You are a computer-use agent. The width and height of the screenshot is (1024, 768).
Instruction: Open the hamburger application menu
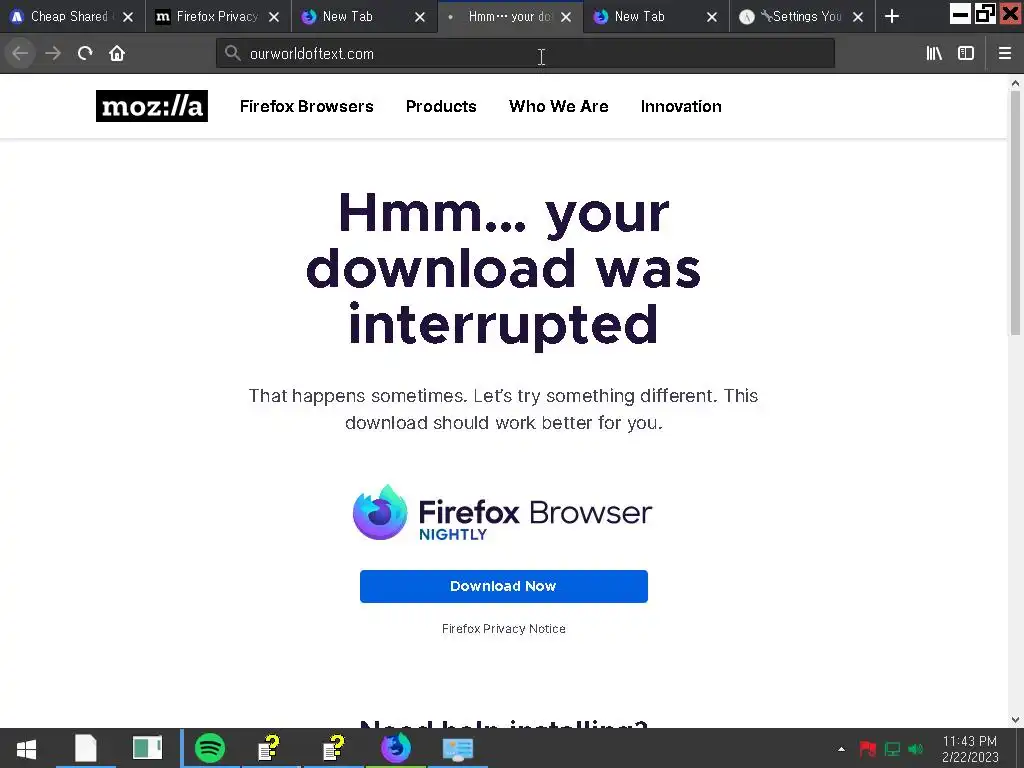tap(1005, 54)
